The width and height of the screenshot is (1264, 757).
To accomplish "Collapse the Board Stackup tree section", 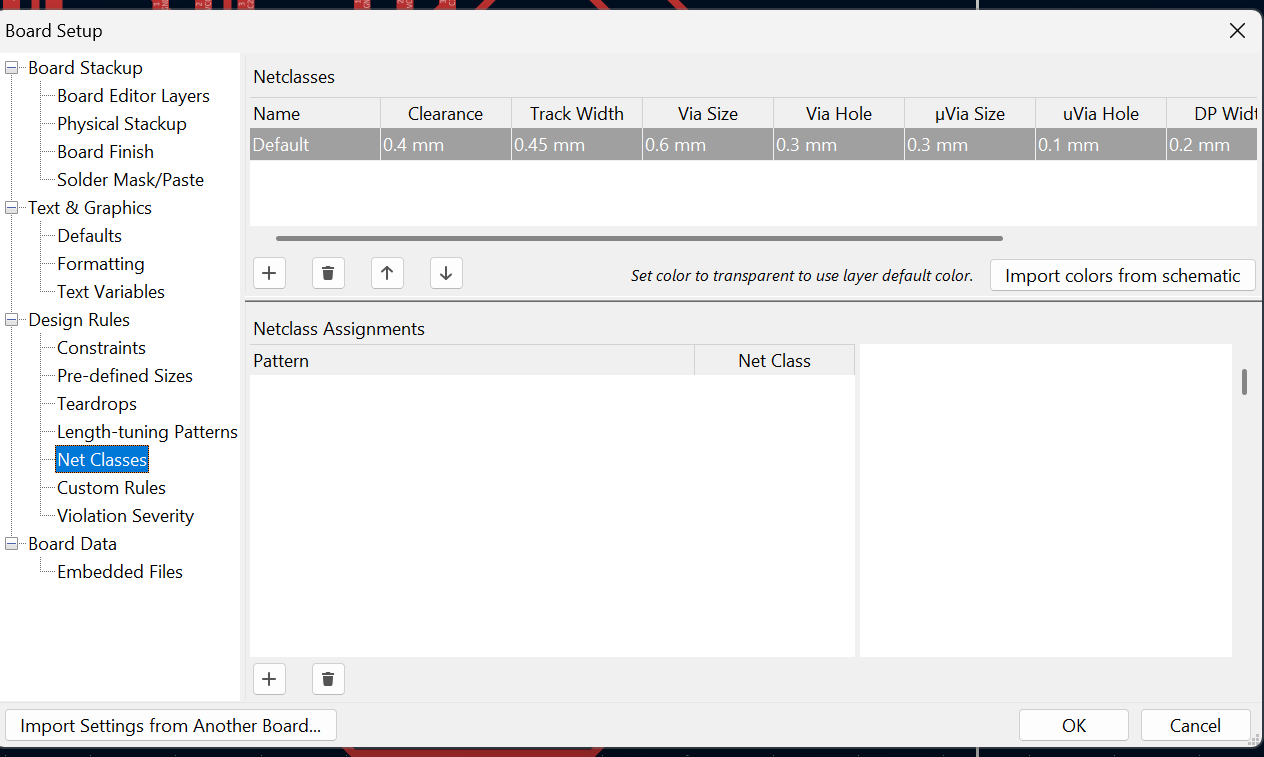I will [10, 67].
